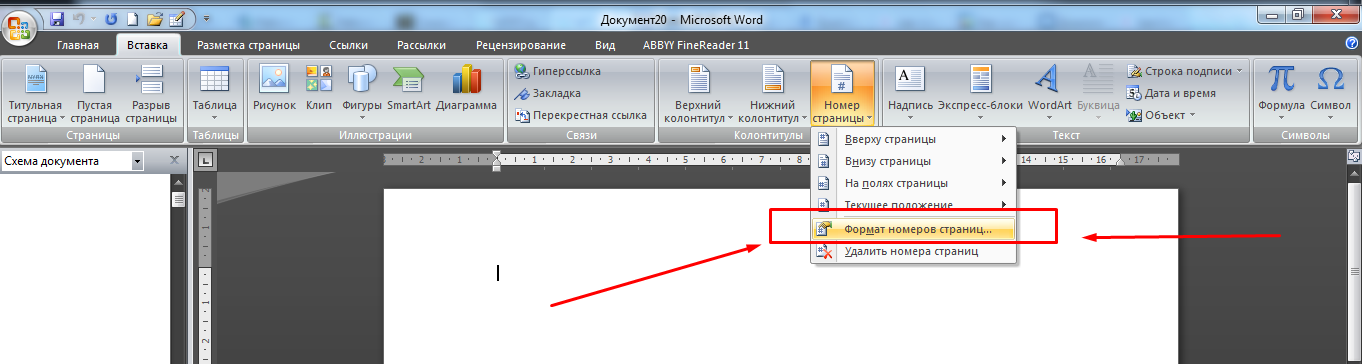
Task: Open the Таблица insert menu
Action: point(214,93)
